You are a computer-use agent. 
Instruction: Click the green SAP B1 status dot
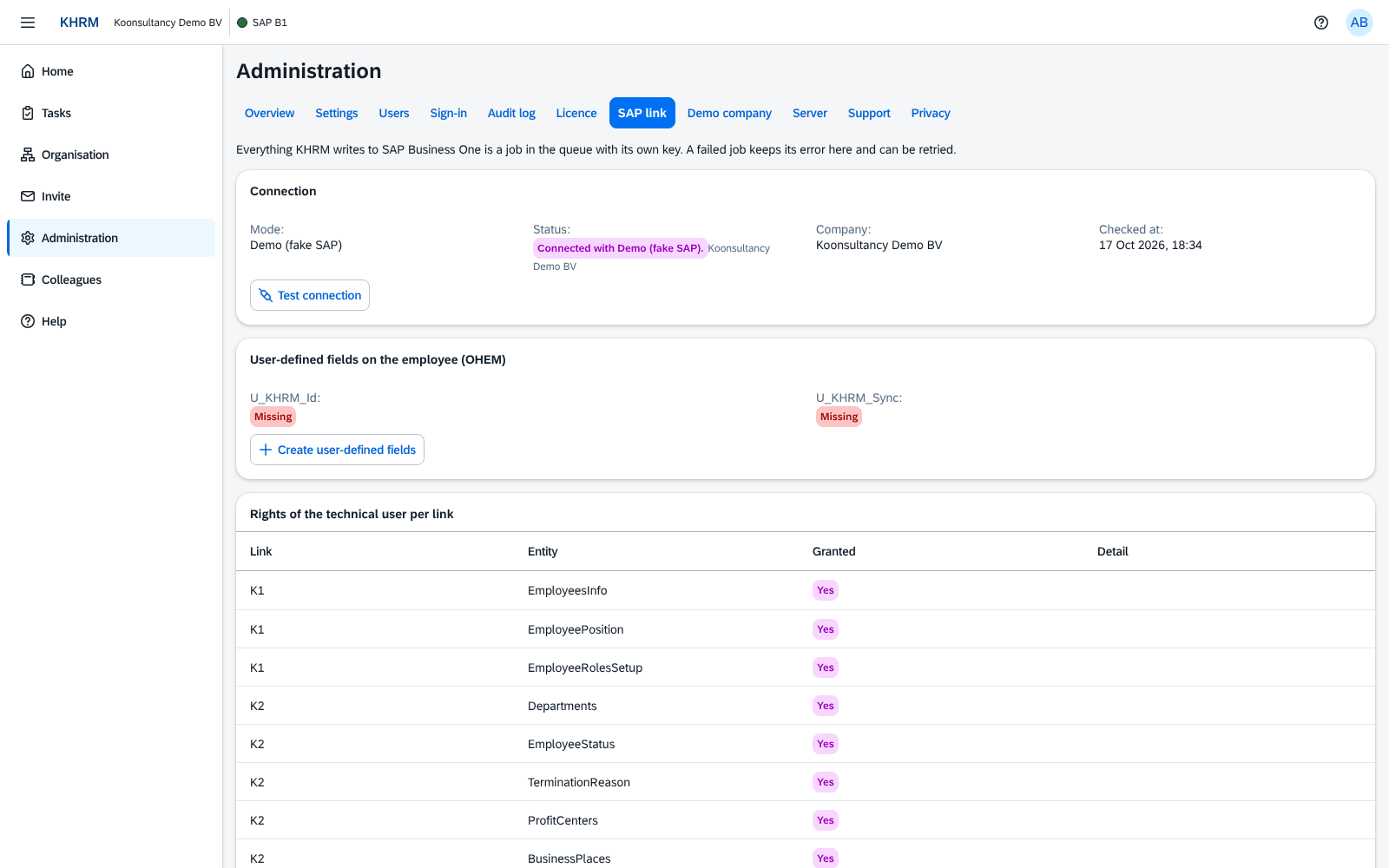point(242,23)
